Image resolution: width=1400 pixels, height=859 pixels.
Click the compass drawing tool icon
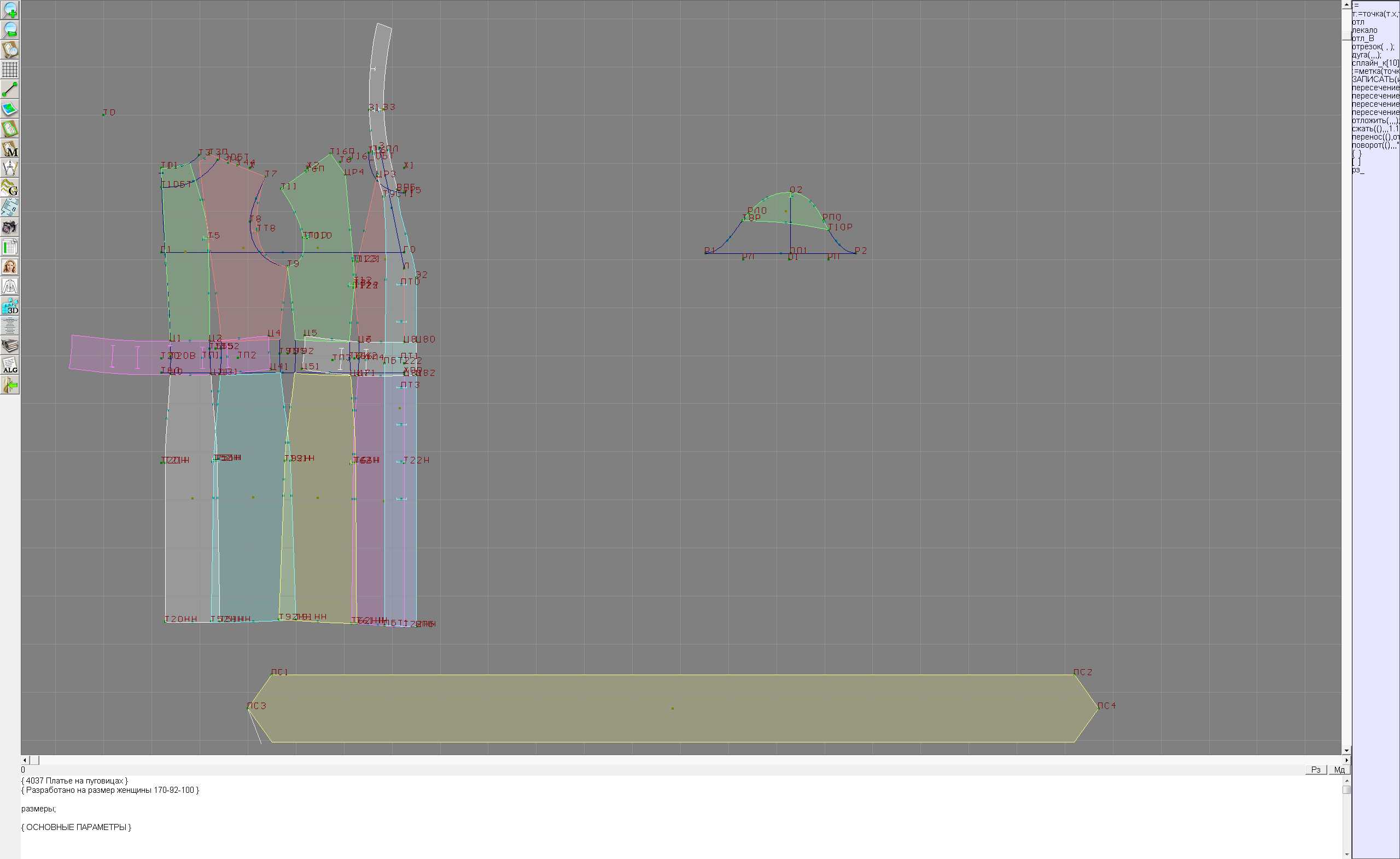[10, 169]
